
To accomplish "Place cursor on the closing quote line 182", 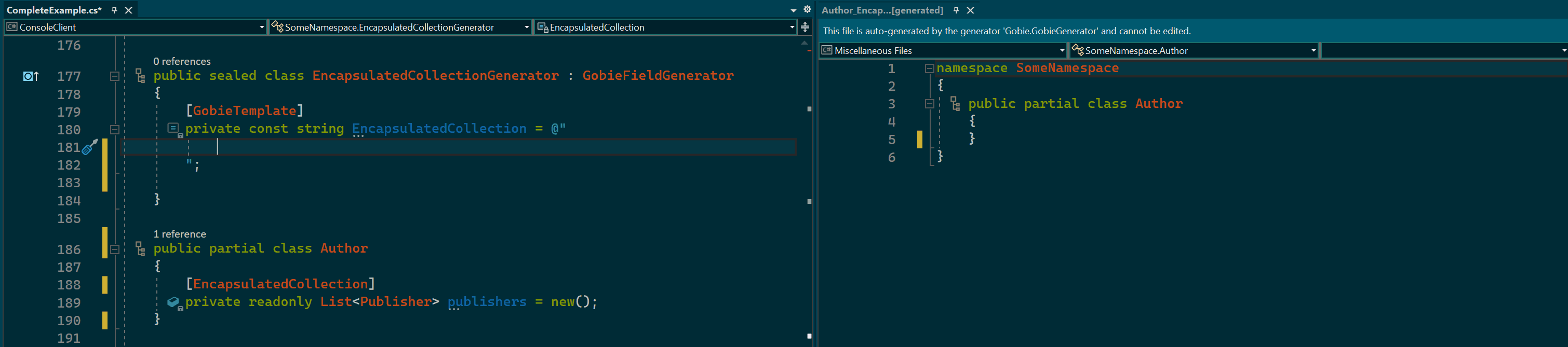I will [193, 165].
